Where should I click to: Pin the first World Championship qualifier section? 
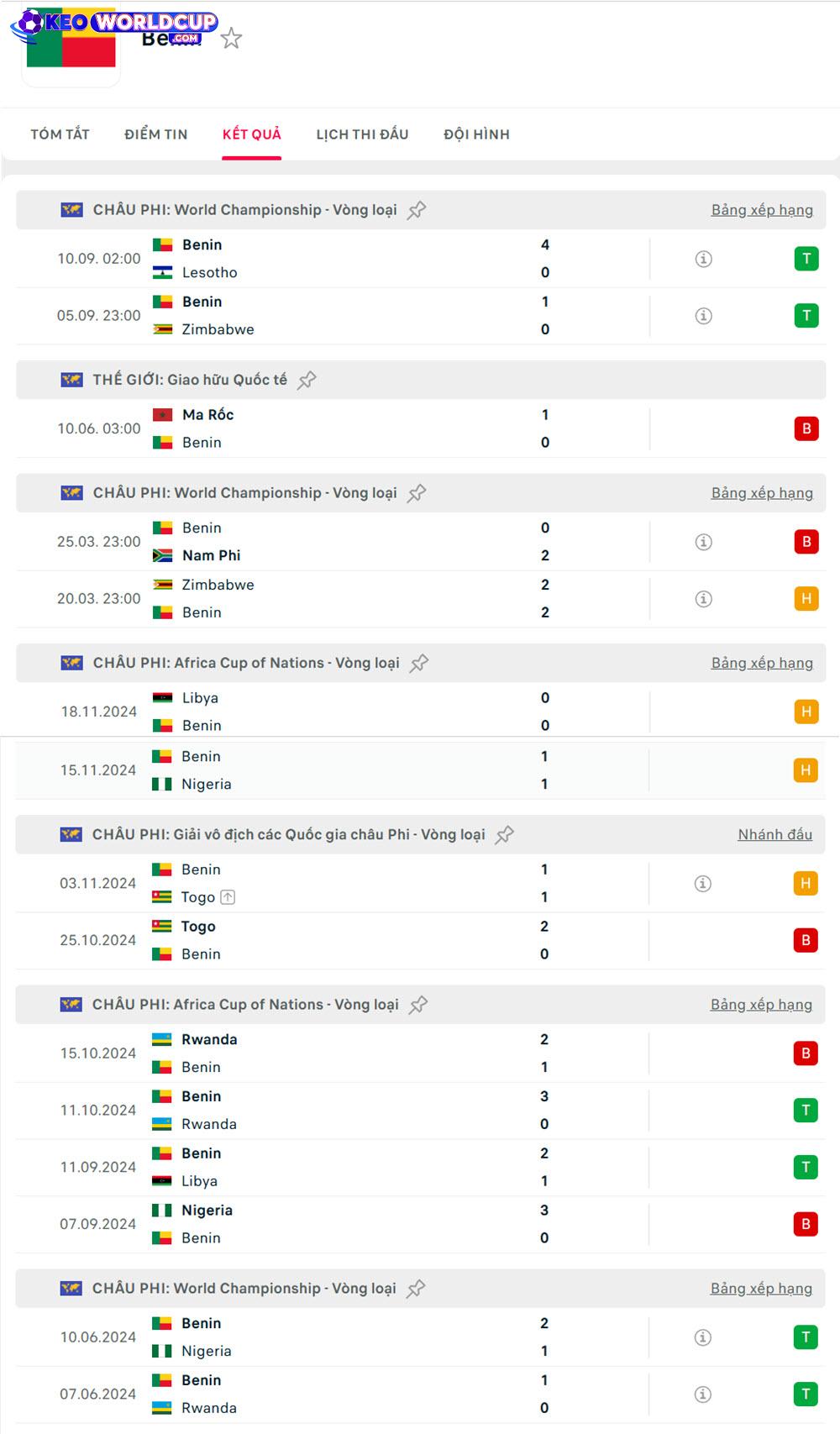(x=417, y=210)
